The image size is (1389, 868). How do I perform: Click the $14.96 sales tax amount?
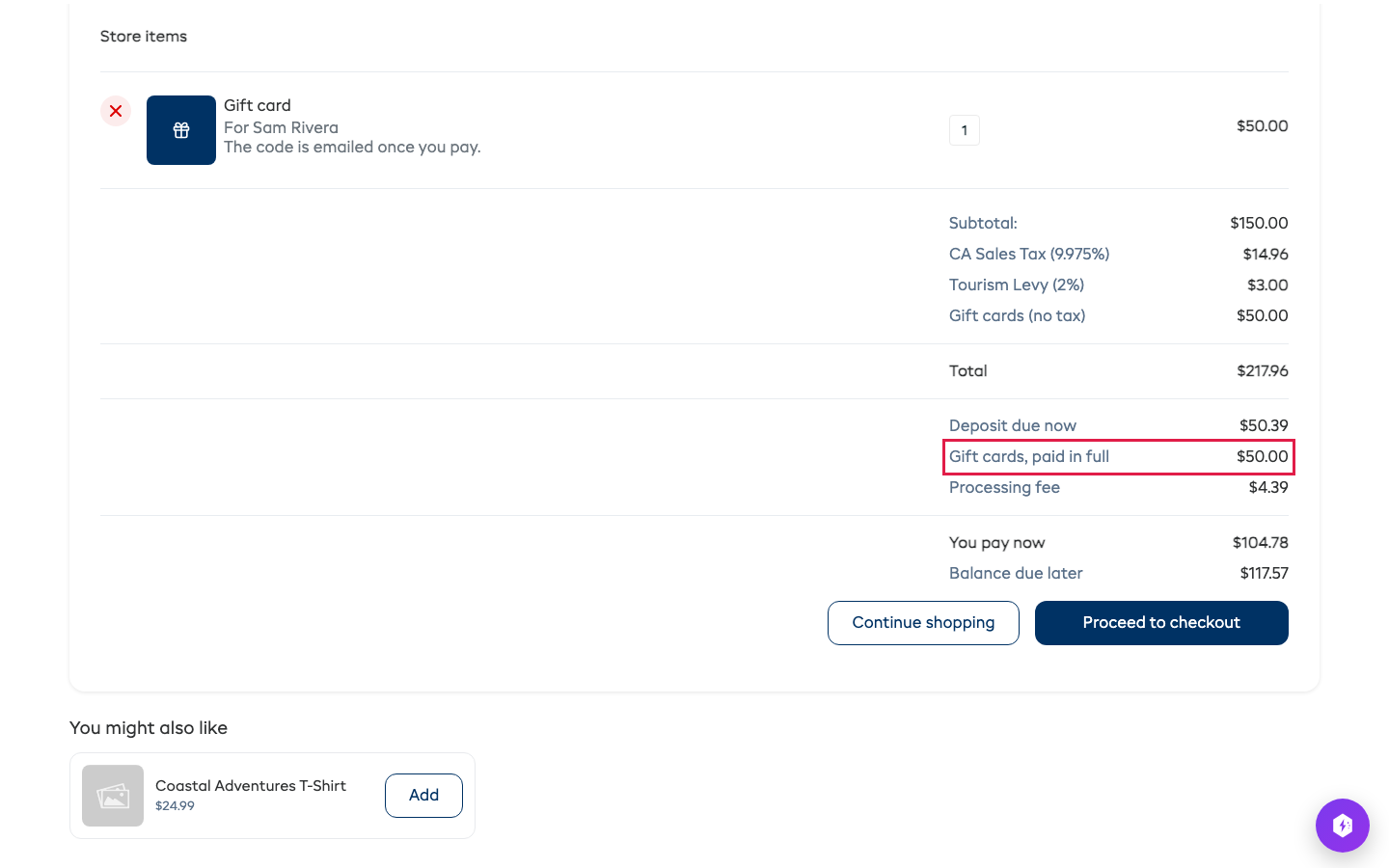click(x=1266, y=254)
